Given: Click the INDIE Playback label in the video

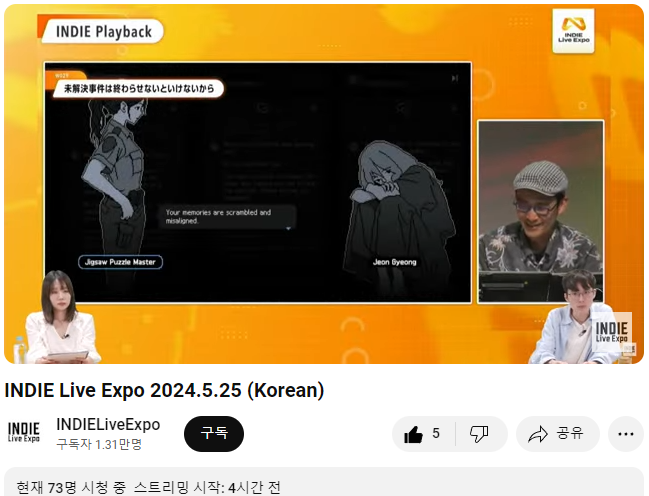Looking at the screenshot, I should (x=102, y=31).
